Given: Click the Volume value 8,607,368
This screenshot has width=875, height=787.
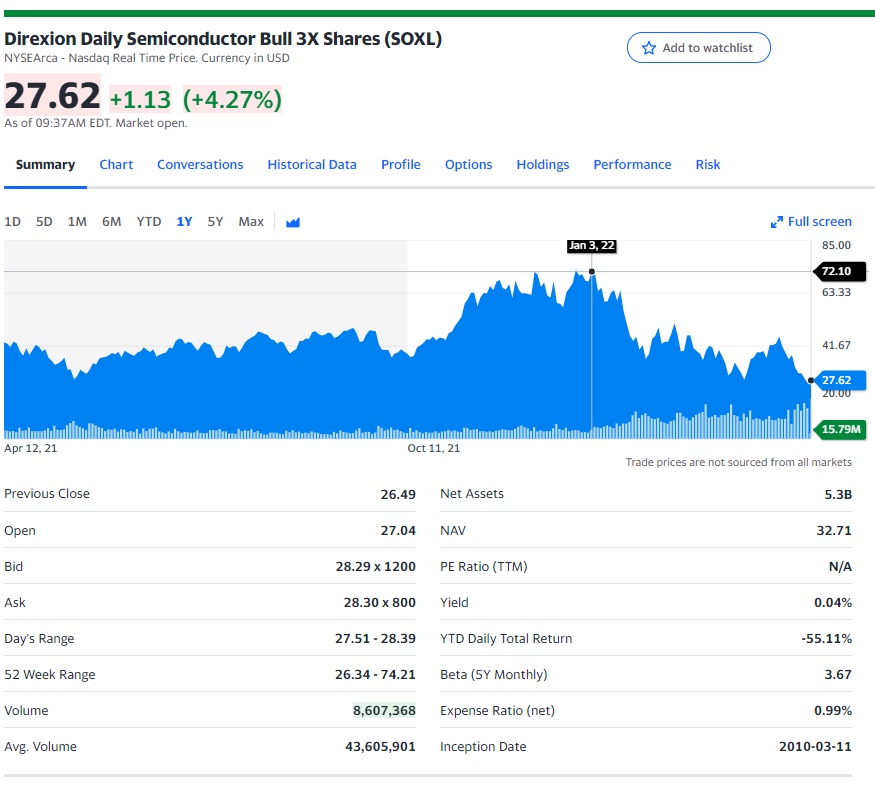Looking at the screenshot, I should (x=384, y=711).
